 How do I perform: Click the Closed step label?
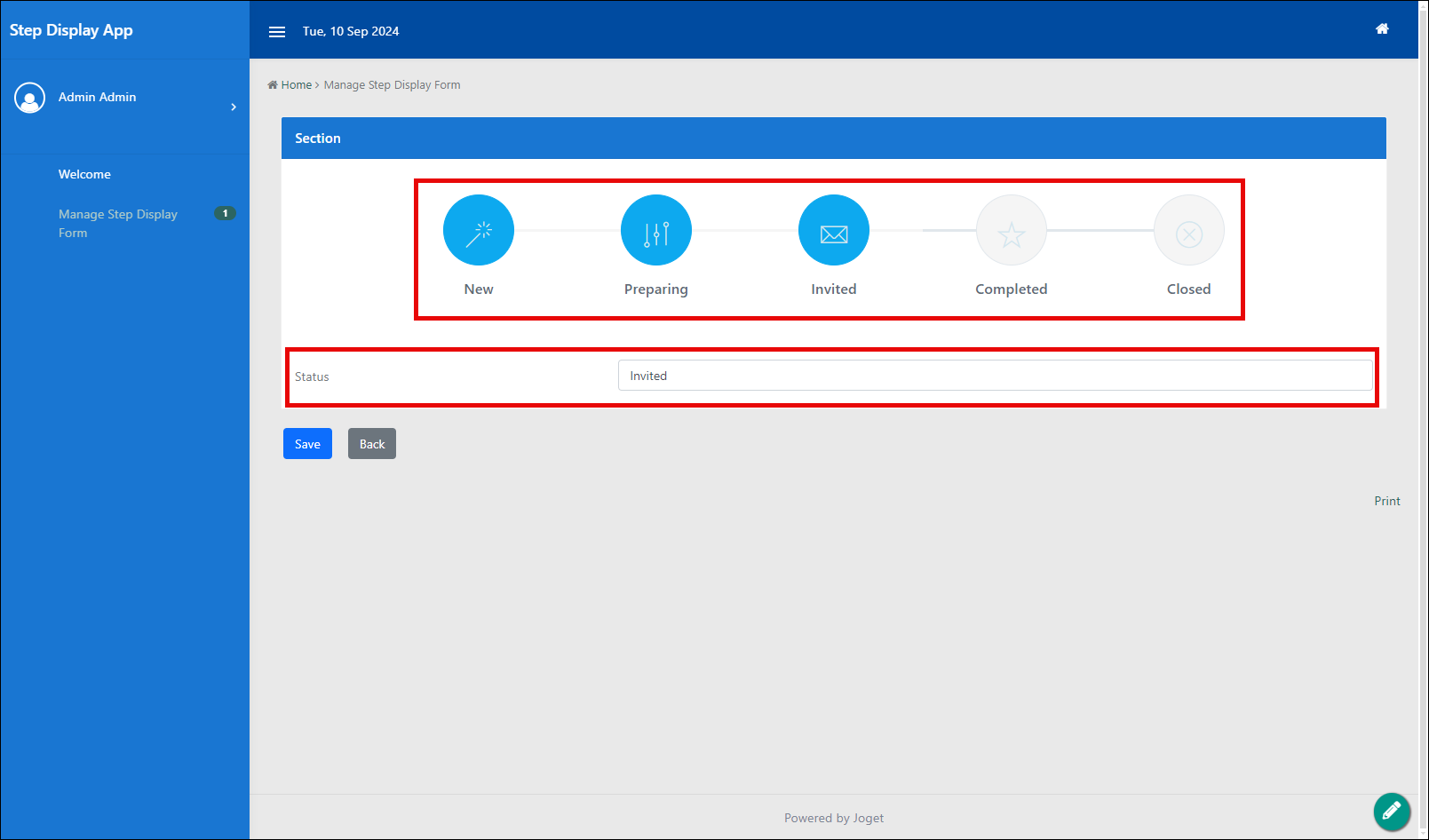point(1189,289)
